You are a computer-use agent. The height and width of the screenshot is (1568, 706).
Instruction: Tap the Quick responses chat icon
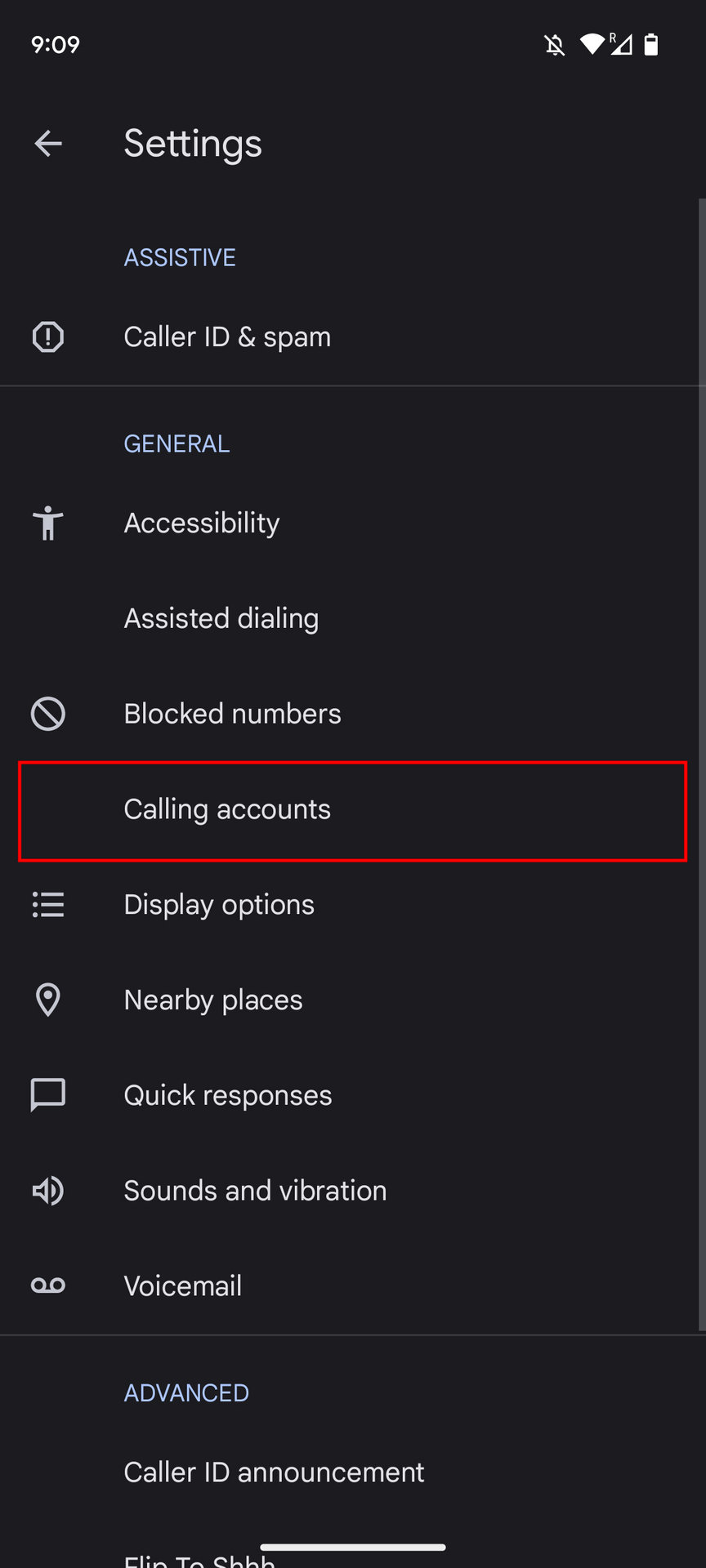pyautogui.click(x=48, y=1095)
